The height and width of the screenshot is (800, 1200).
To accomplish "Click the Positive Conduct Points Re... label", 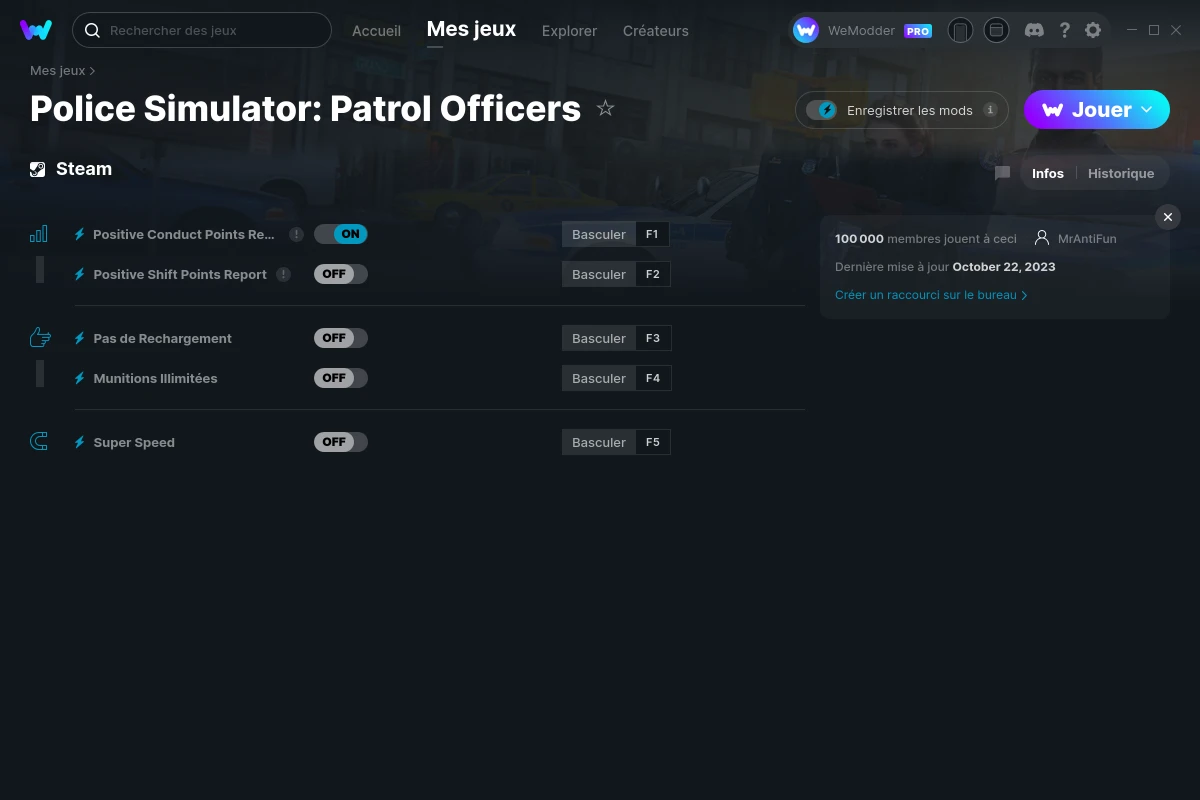I will point(184,234).
